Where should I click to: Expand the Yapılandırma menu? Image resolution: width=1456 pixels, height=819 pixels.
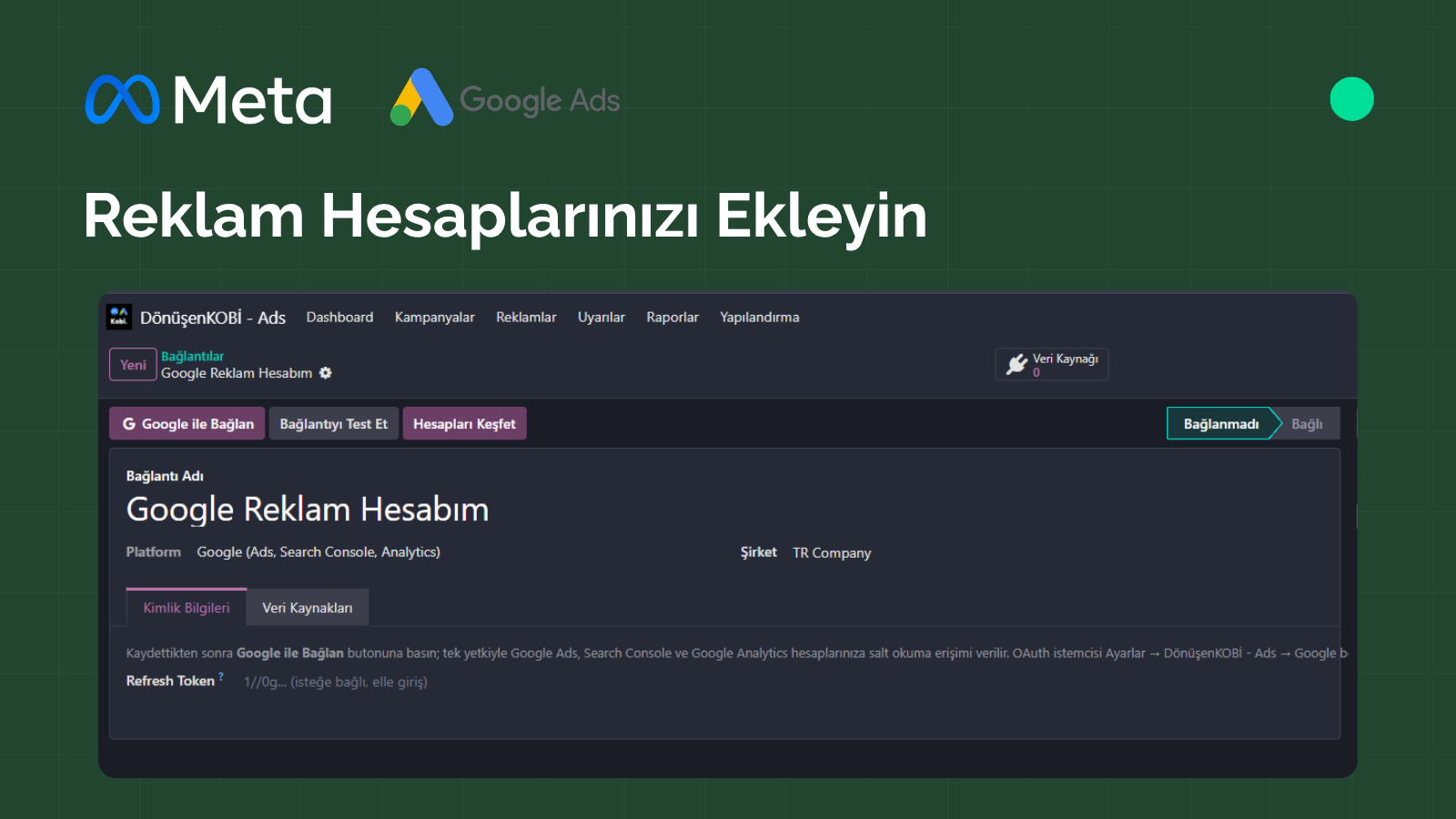pos(760,318)
